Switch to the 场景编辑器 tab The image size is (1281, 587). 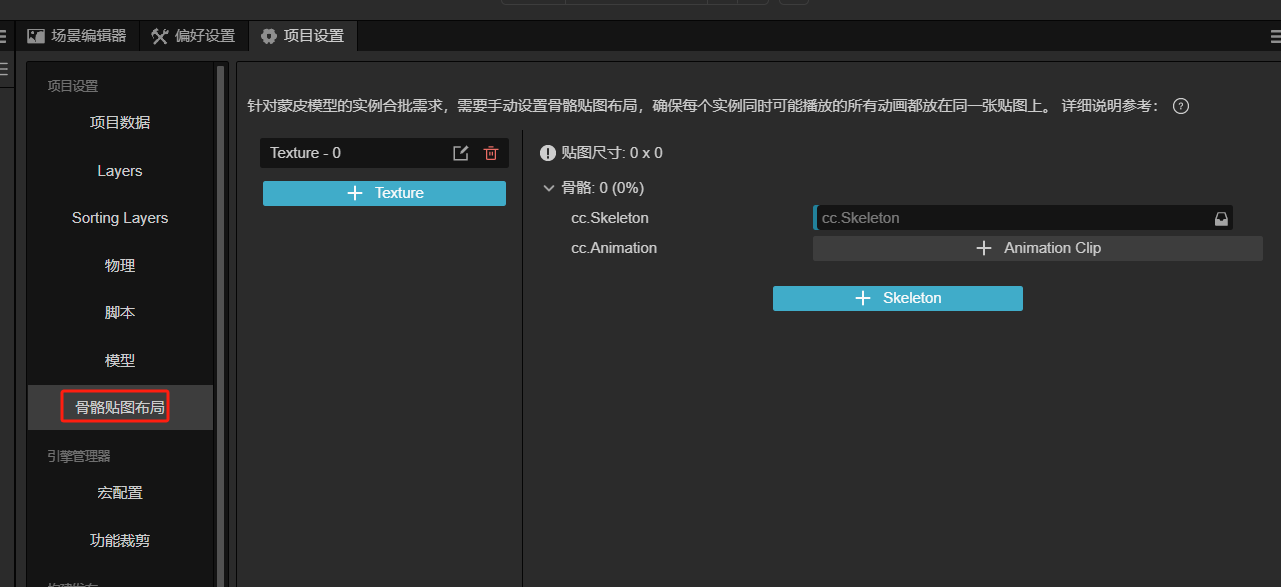78,36
